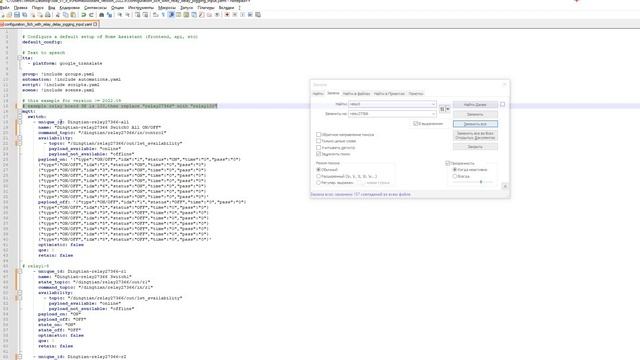The width and height of the screenshot is (640, 360).
Task: Open the arrow menu beside the swap button
Action: pyautogui.click(x=448, y=109)
